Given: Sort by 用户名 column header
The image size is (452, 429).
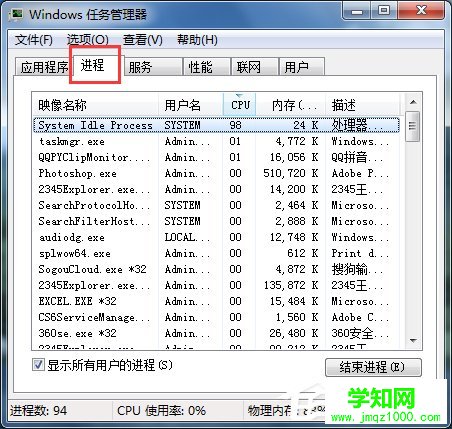Looking at the screenshot, I should [190, 105].
